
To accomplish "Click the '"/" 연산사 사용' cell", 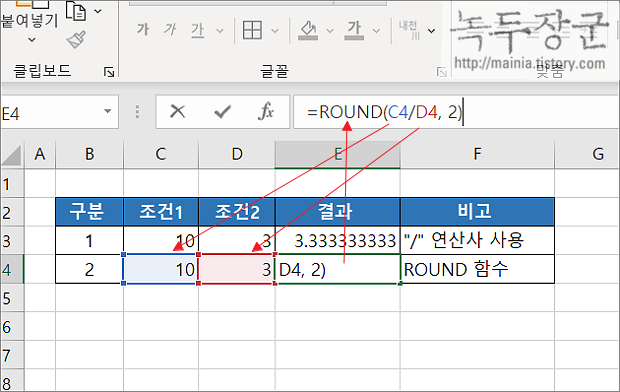I will 477,241.
